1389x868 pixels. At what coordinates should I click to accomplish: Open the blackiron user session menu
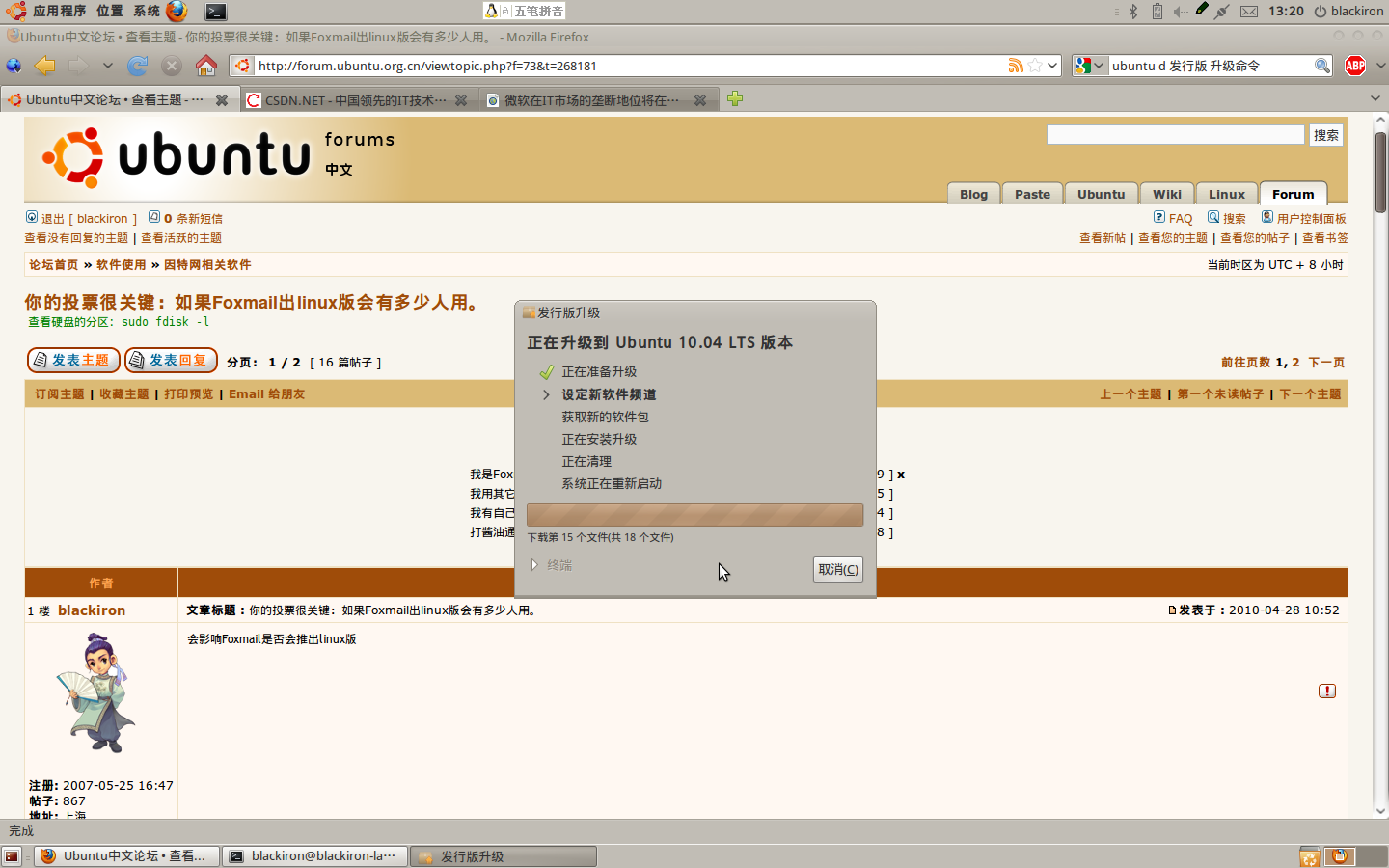(1348, 12)
